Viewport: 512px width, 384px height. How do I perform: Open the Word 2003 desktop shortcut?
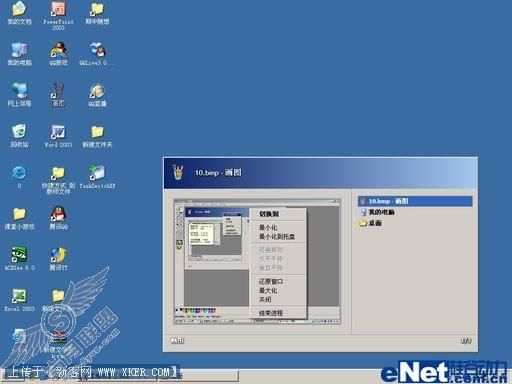(x=58, y=136)
